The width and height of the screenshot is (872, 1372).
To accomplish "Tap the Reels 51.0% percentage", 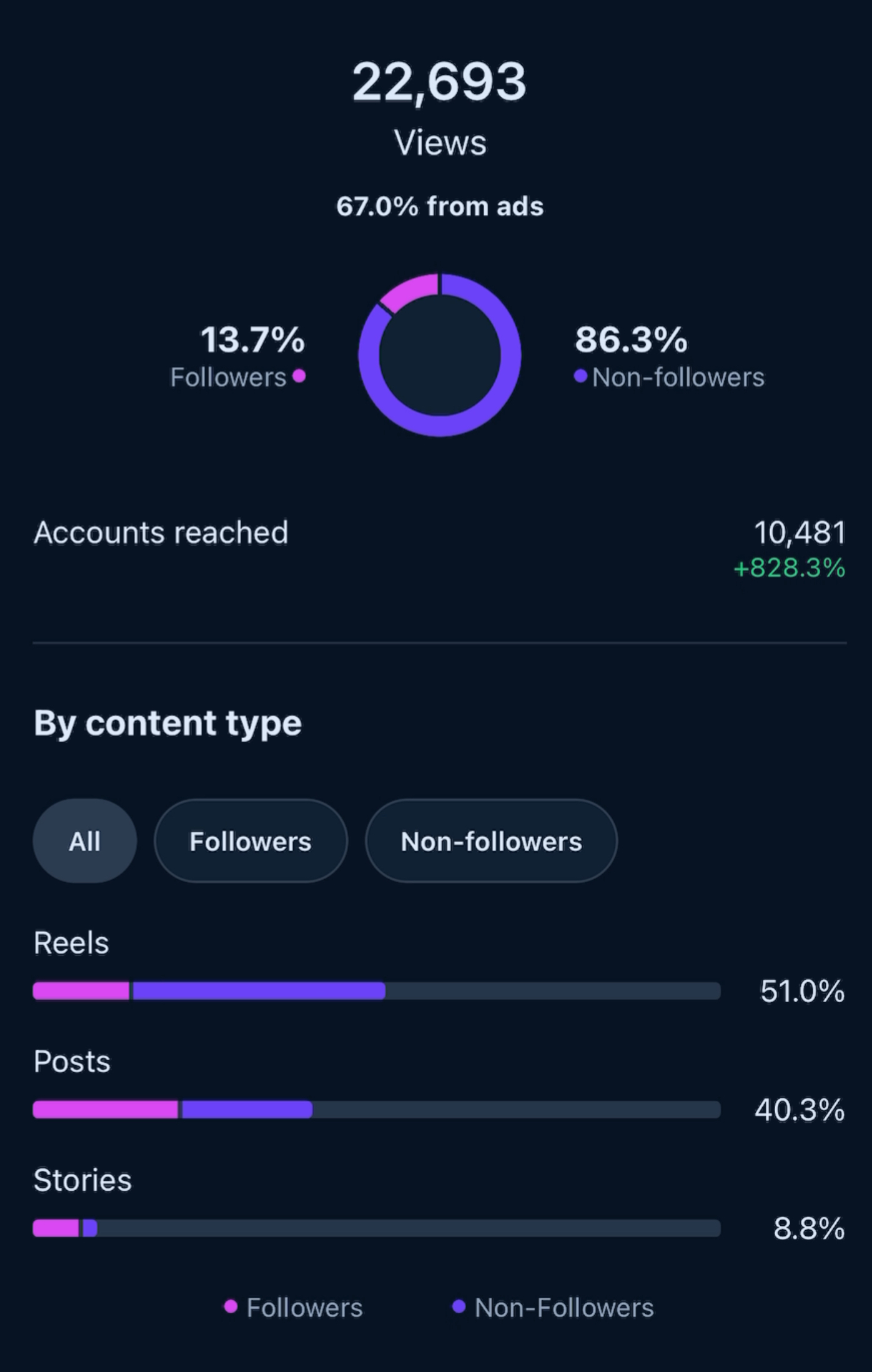I will 802,991.
